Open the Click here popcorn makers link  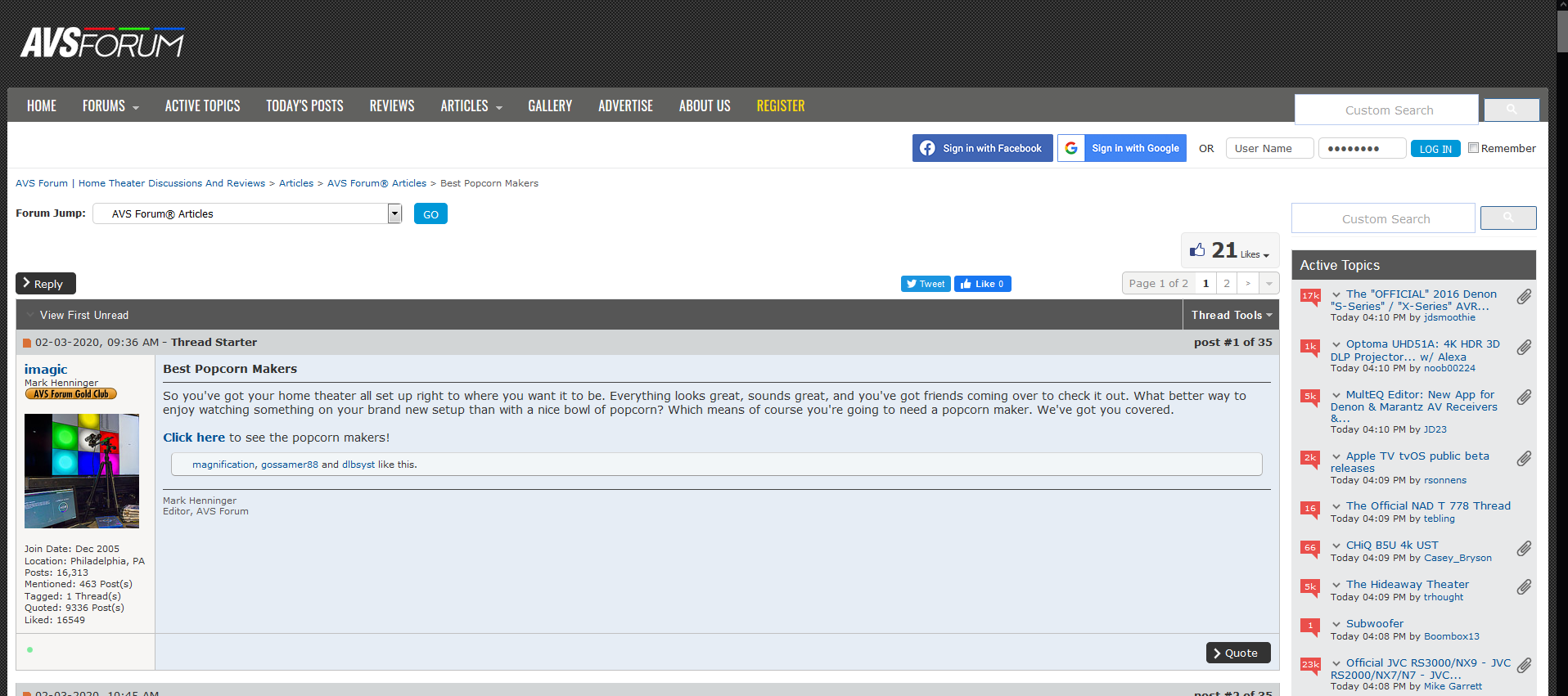coord(194,438)
